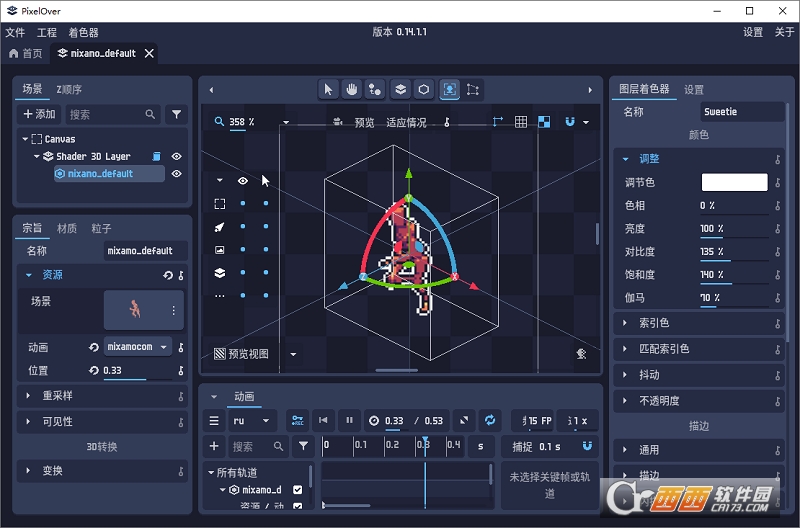The width and height of the screenshot is (800, 528).
Task: Toggle the axis guides icon
Action: [x=497, y=122]
